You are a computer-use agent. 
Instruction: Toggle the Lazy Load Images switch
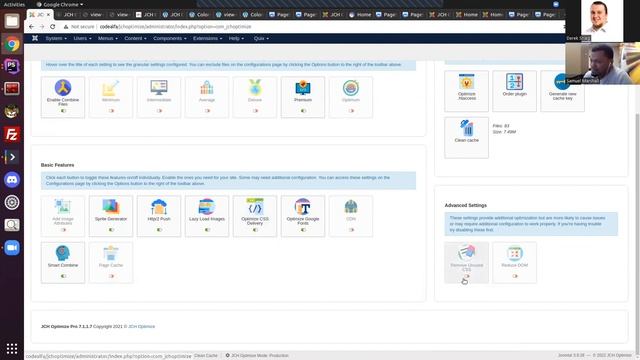click(207, 230)
